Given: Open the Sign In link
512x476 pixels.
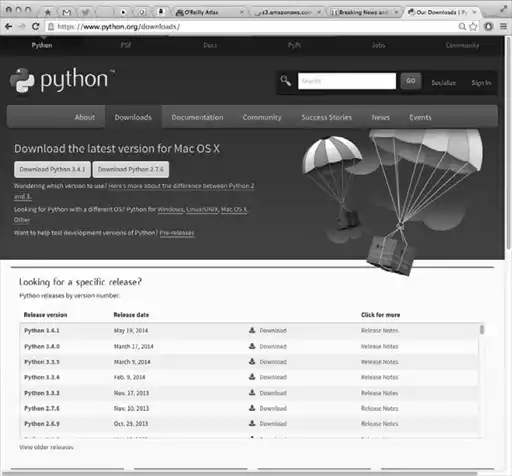Looking at the screenshot, I should click(x=481, y=83).
